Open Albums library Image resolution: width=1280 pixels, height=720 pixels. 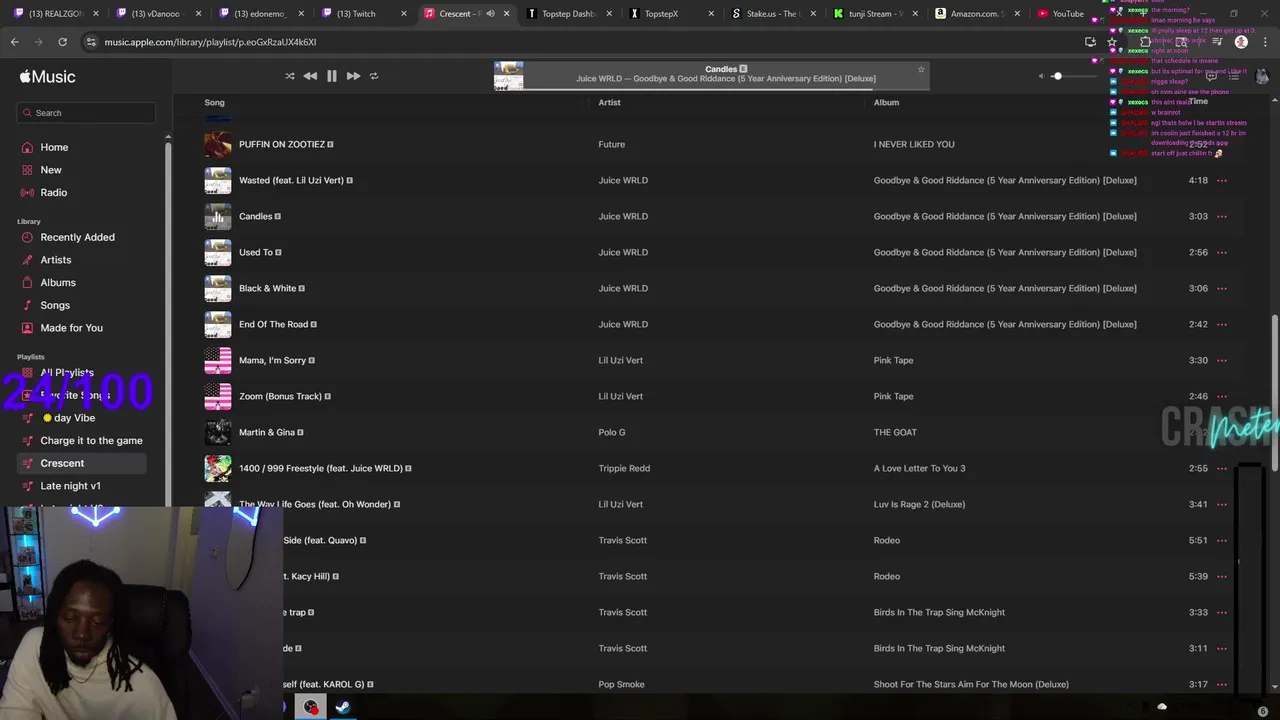[x=58, y=283]
